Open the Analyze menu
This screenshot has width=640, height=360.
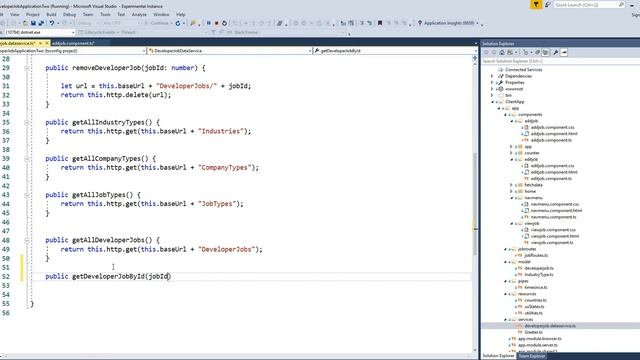(x=139, y=14)
